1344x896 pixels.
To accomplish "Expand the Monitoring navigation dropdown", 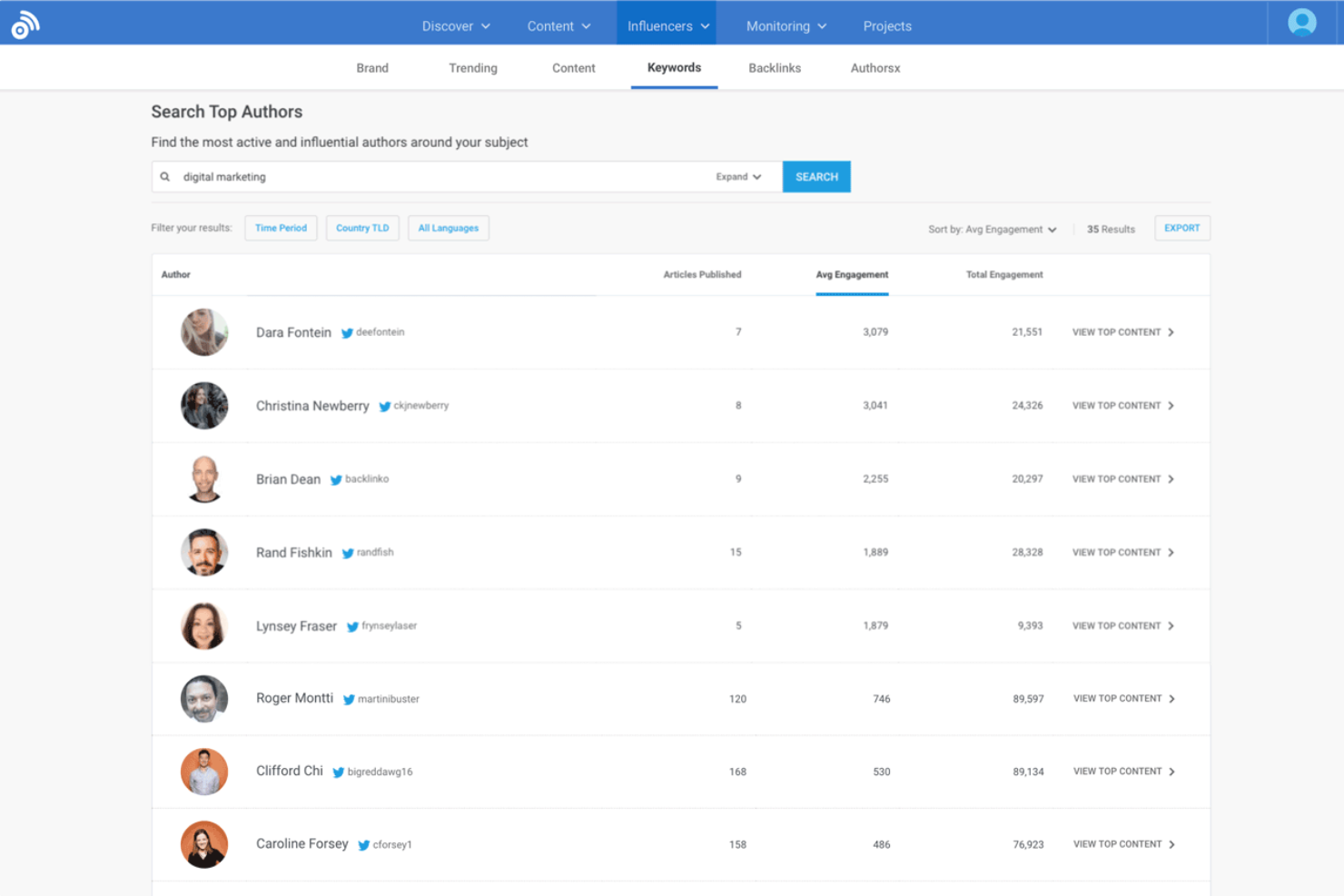I will 785,25.
